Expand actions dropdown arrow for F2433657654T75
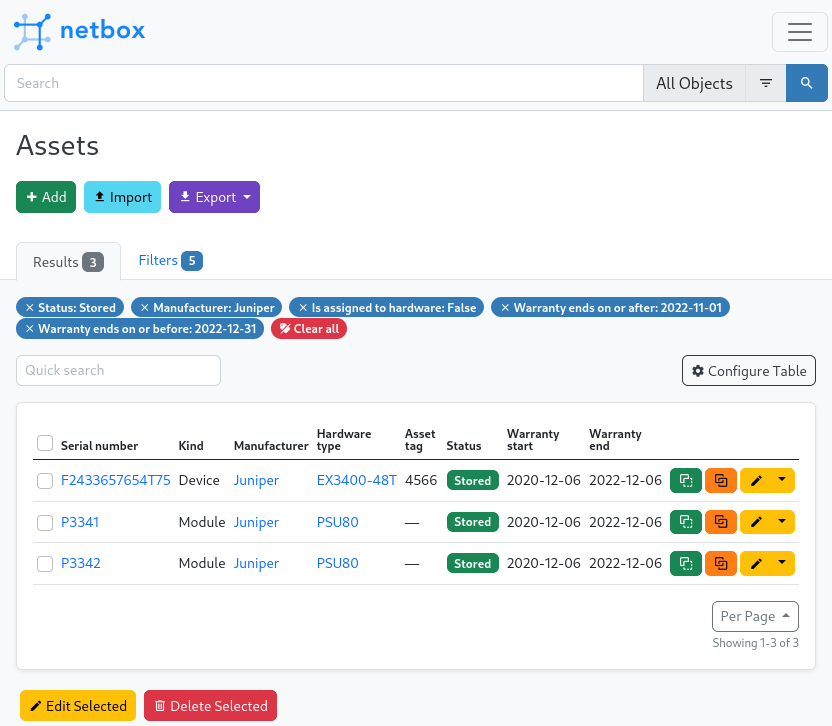Screen dimensions: 832x726 (782, 480)
